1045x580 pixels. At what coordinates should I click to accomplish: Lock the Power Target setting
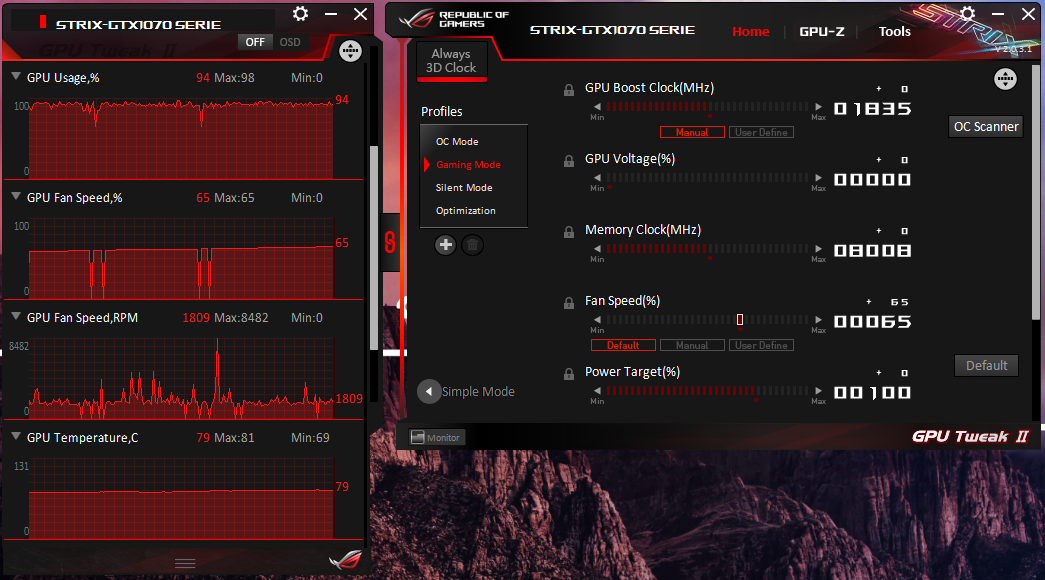tap(568, 374)
